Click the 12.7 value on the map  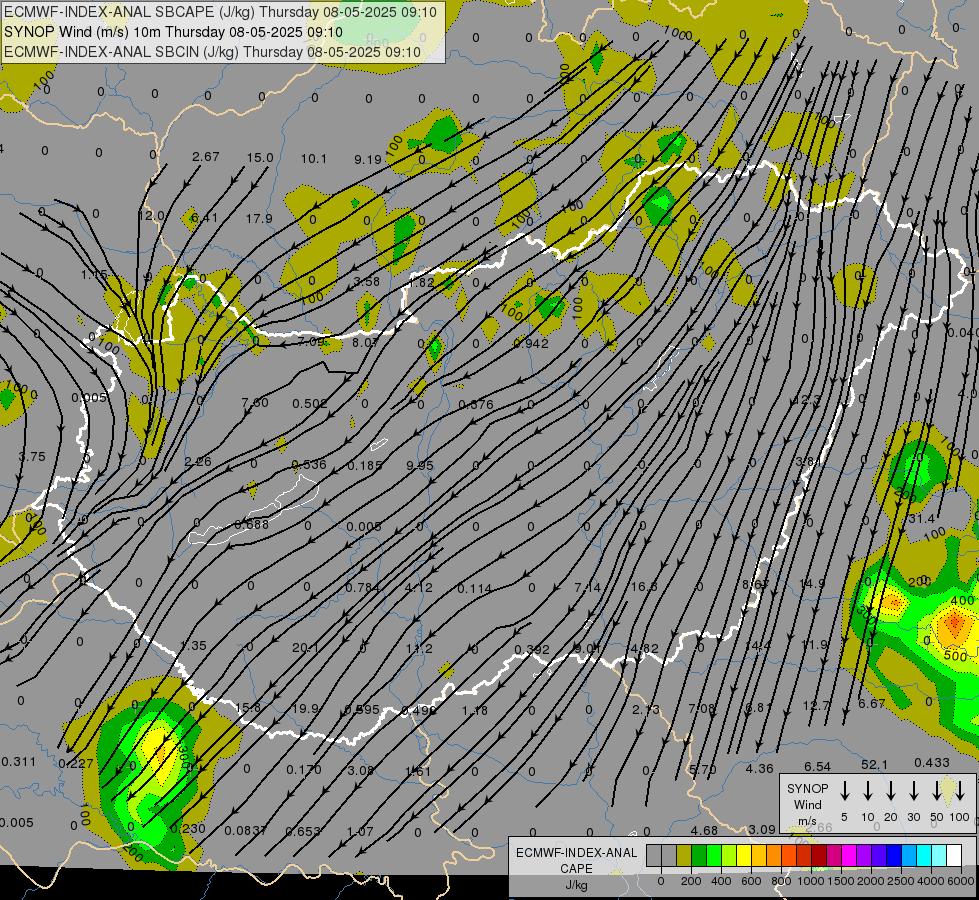click(x=816, y=705)
